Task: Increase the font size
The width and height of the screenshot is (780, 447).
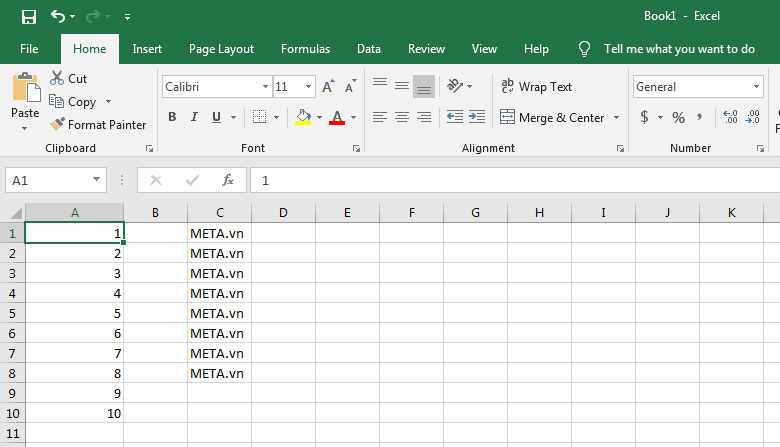Action: click(328, 87)
